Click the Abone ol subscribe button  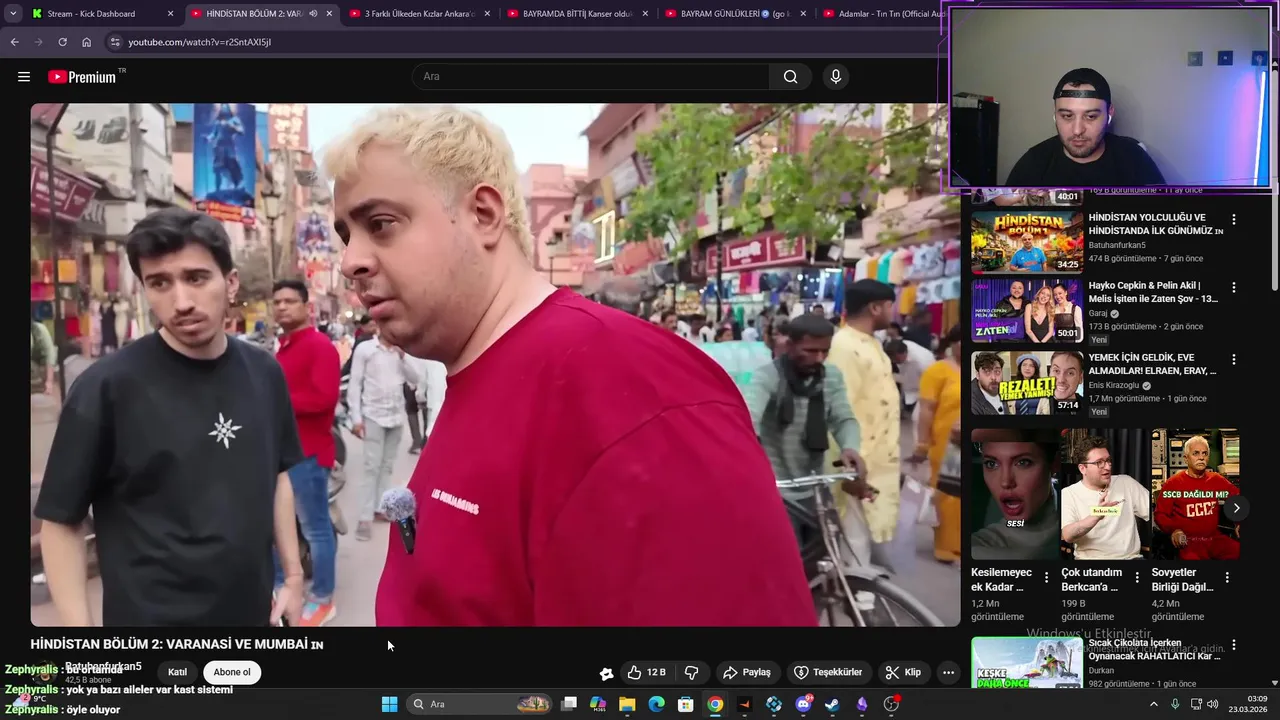coord(232,672)
